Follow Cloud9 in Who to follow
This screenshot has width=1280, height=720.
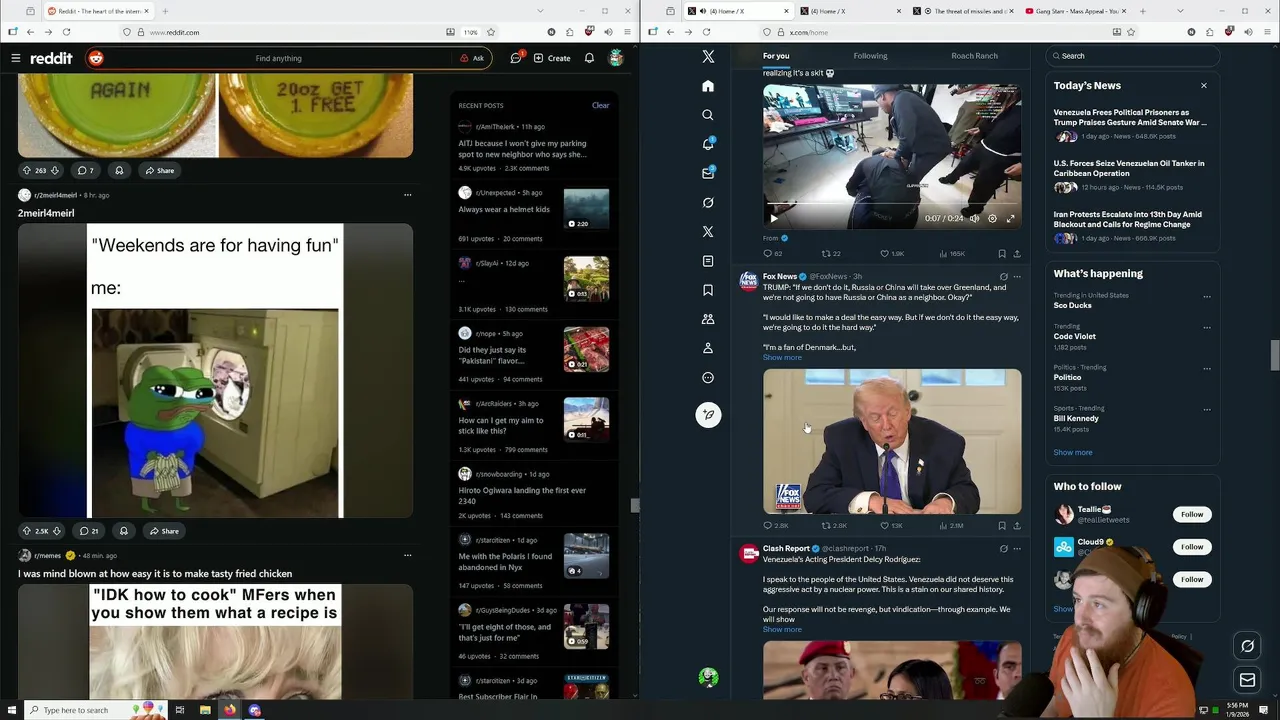(x=1192, y=547)
